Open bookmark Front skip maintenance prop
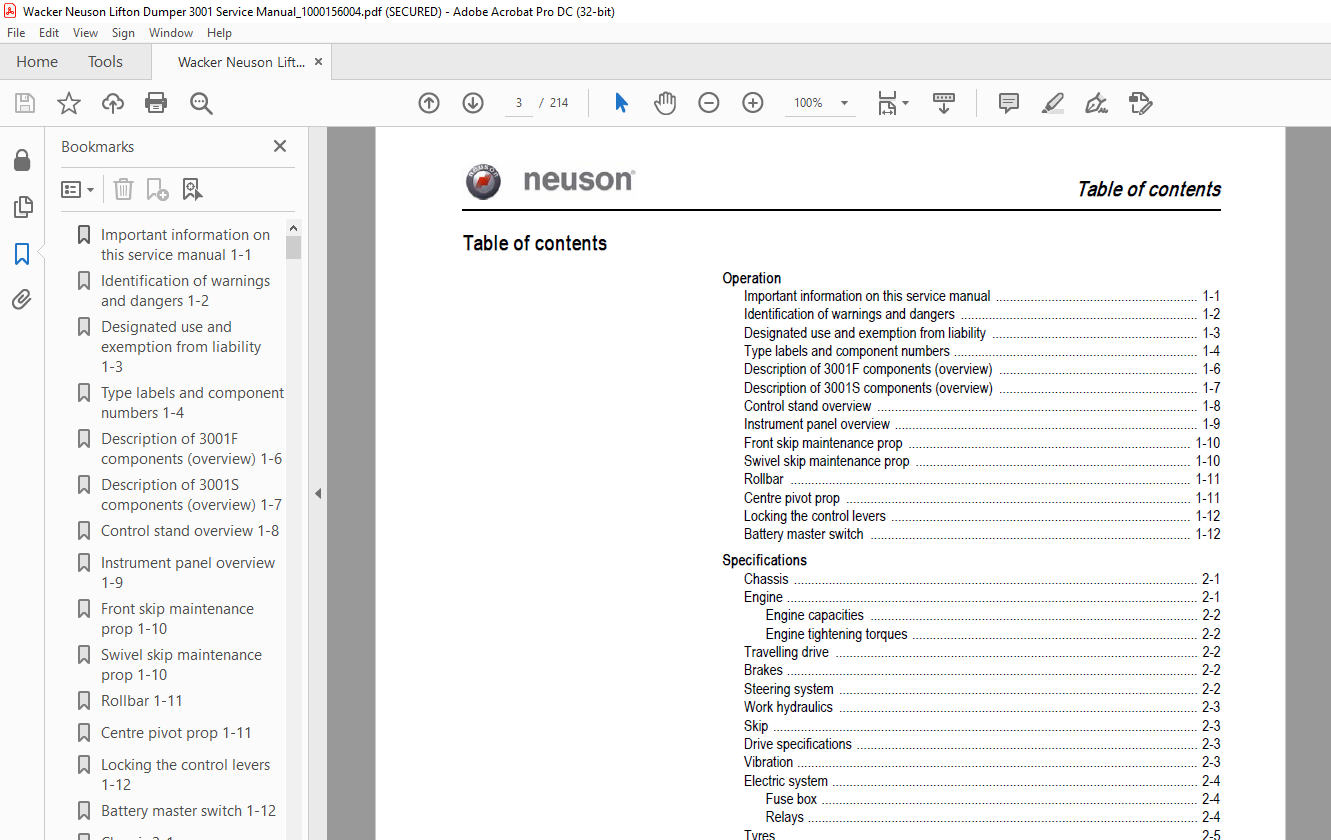 click(x=177, y=619)
